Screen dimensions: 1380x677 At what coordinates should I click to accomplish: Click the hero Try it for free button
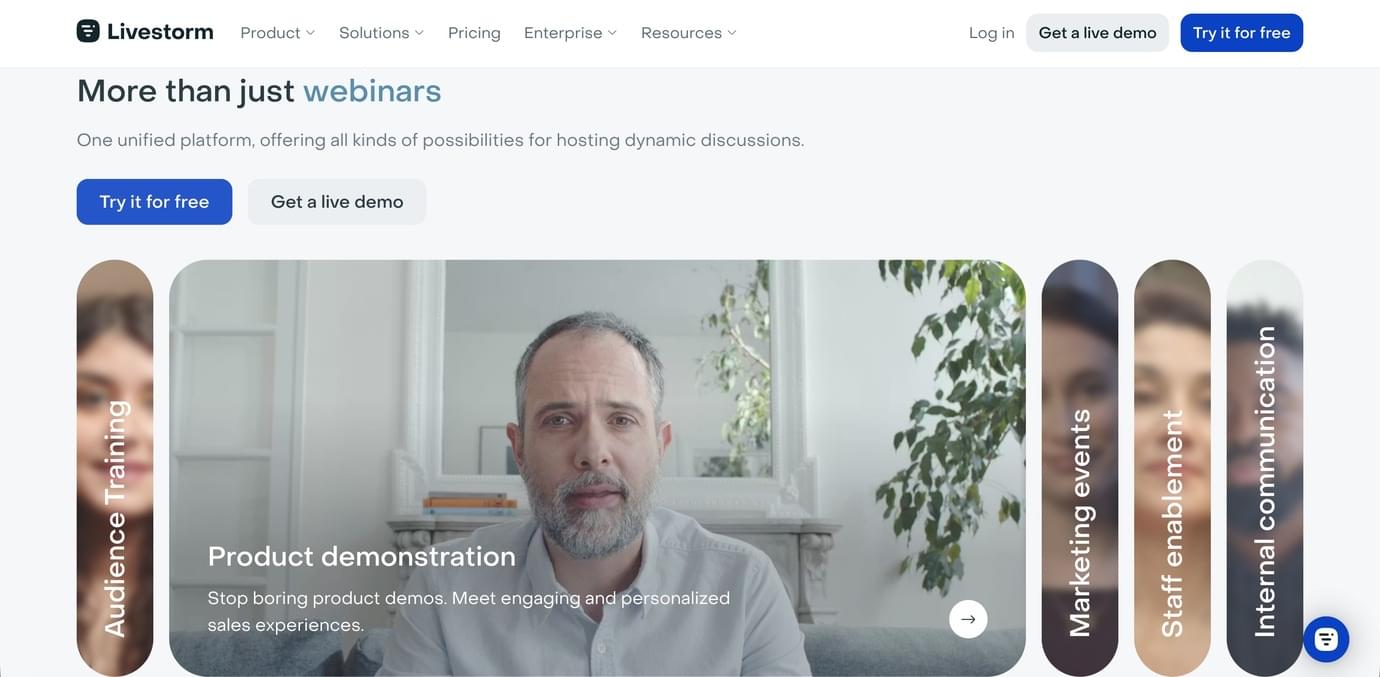[154, 202]
